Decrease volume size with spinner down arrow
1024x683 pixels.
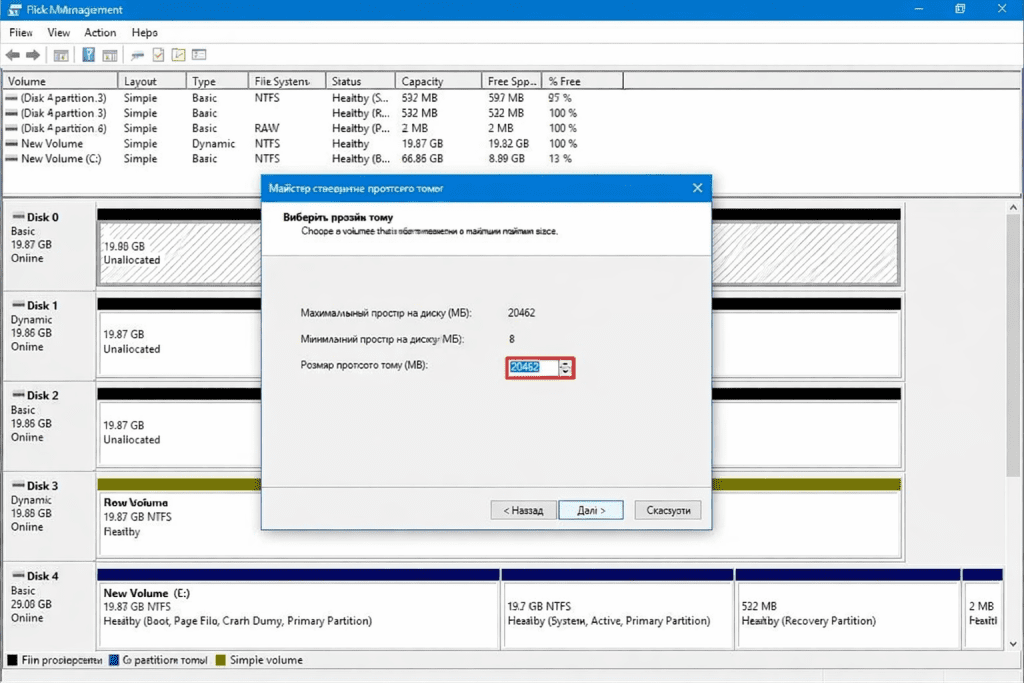coord(565,372)
